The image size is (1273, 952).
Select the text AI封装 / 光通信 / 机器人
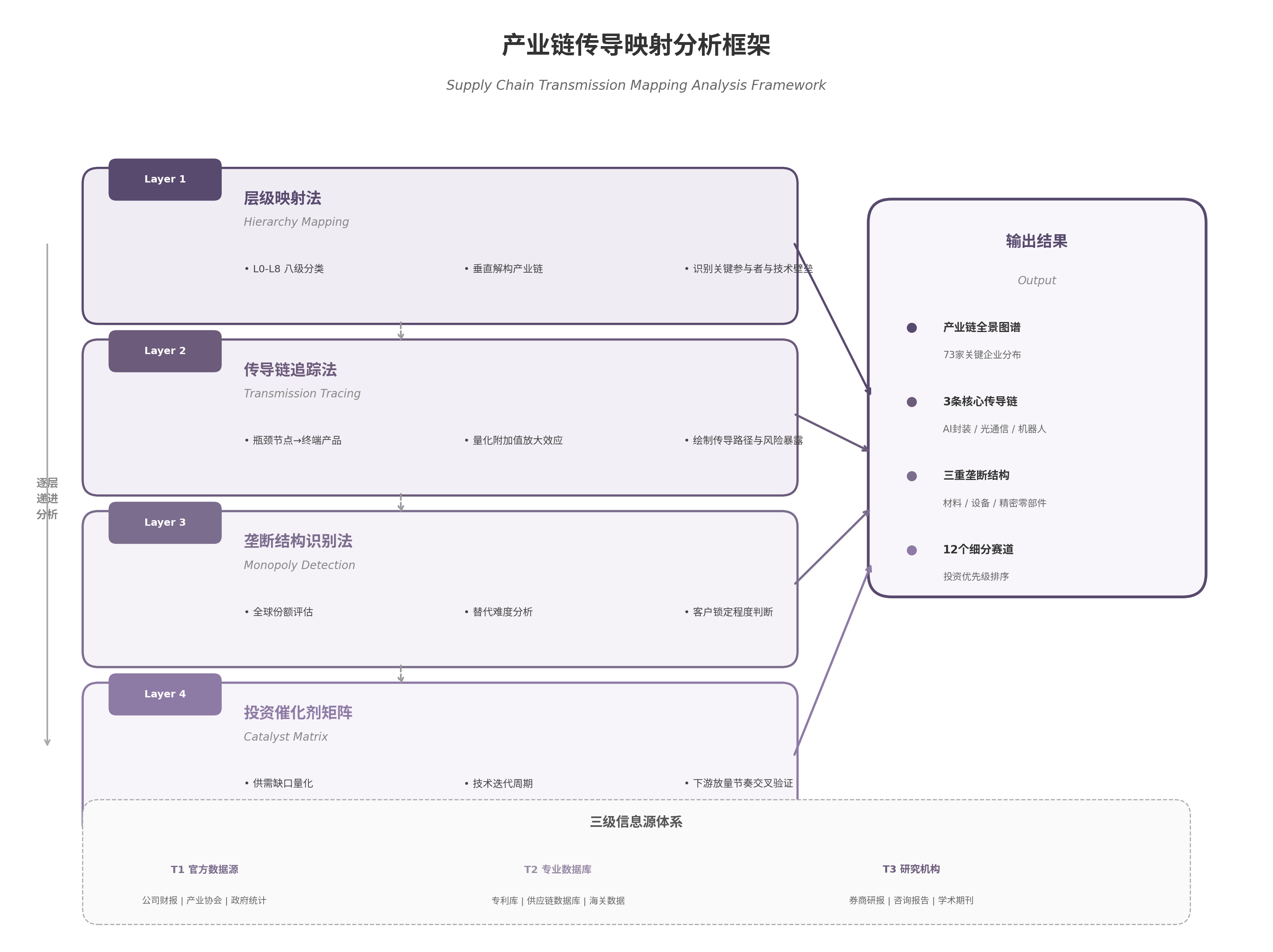click(x=995, y=429)
